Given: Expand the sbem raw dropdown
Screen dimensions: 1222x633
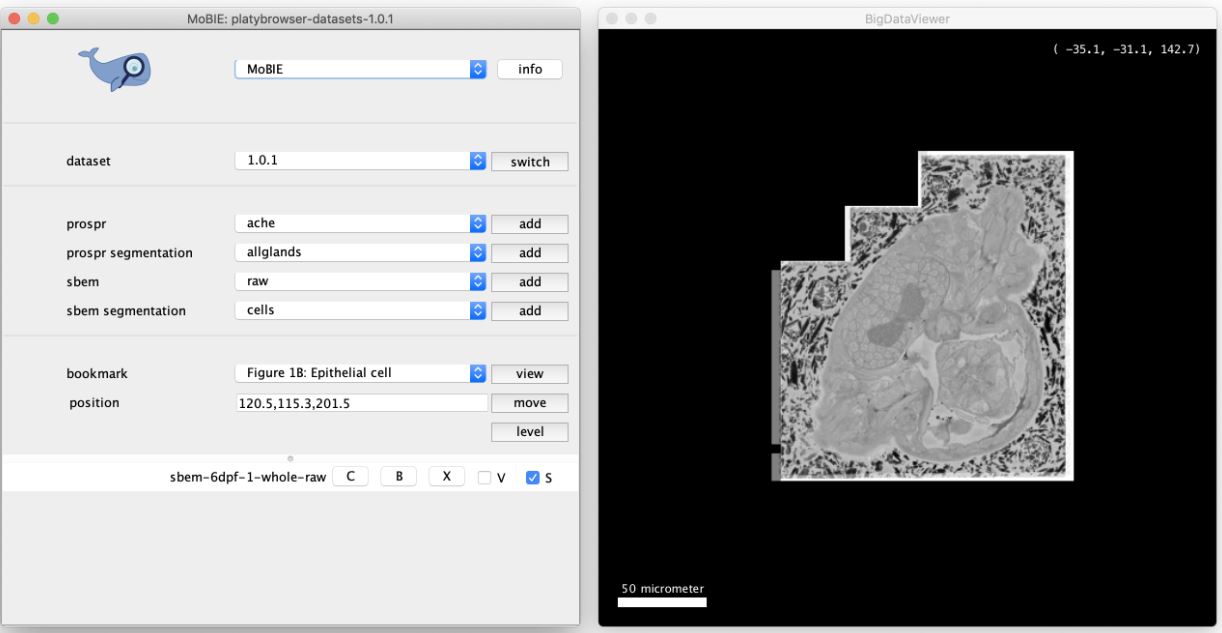Looking at the screenshot, I should pyautogui.click(x=360, y=282).
